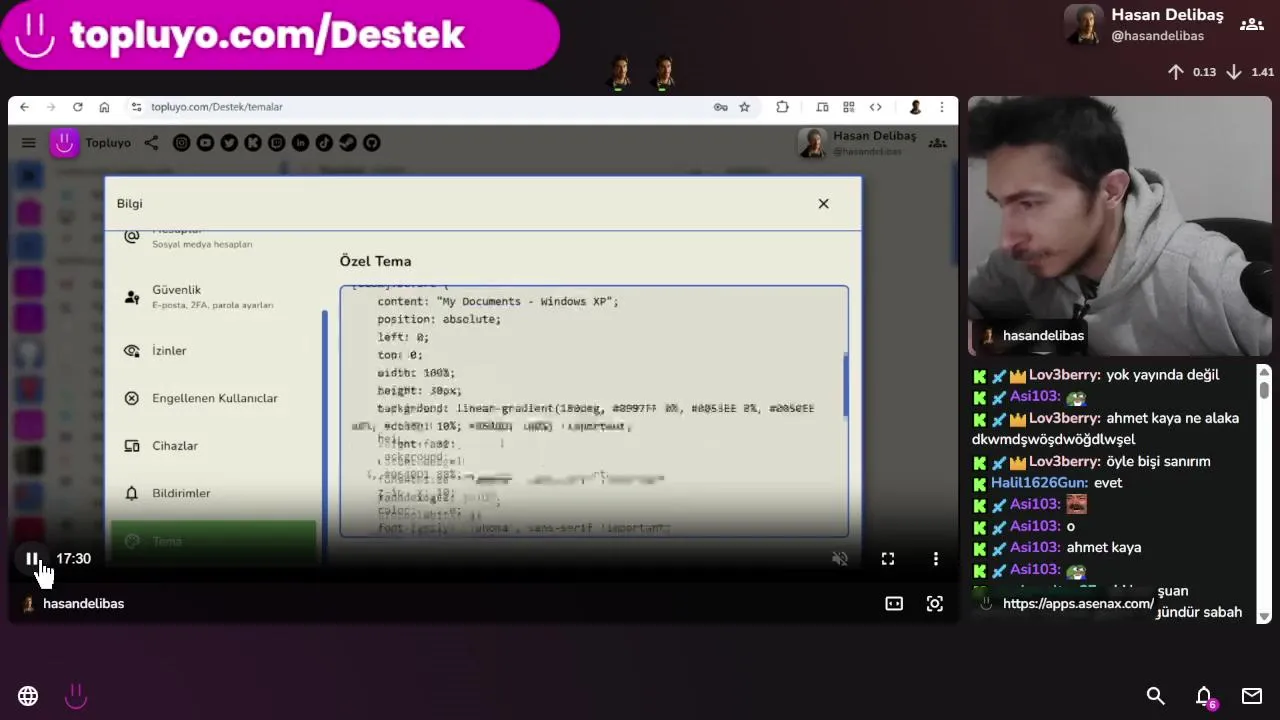Open search with the magnifier icon

(x=1156, y=696)
